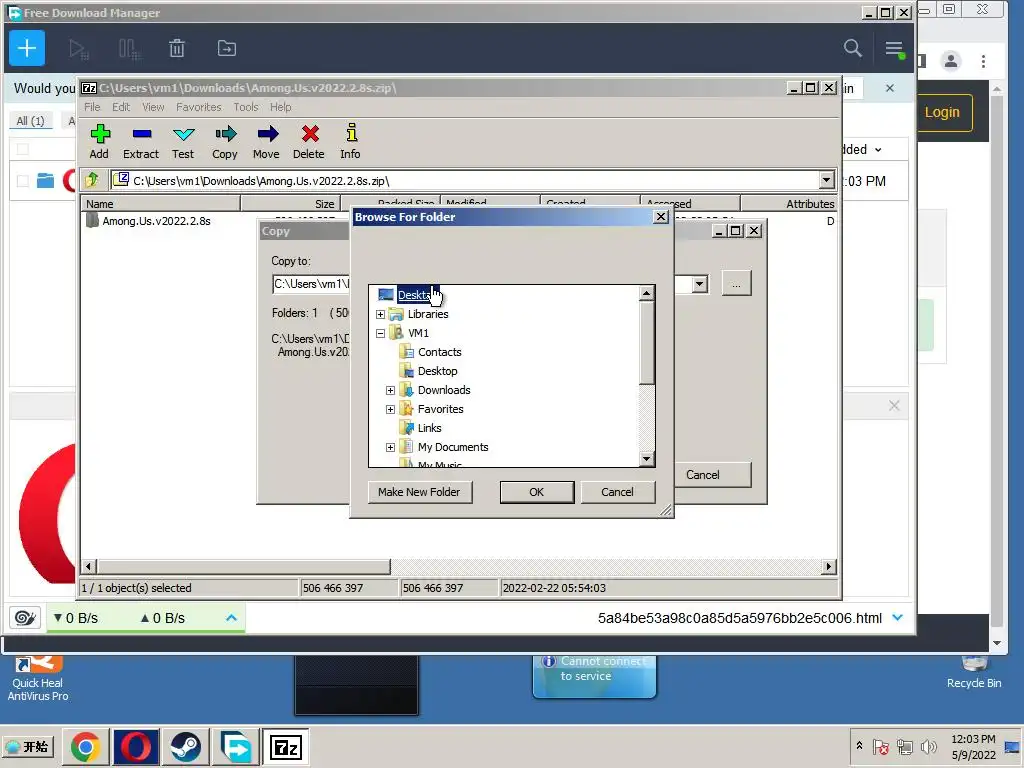This screenshot has height=768, width=1024.
Task: Open the Favorites menu in 7-Zip
Action: click(199, 107)
